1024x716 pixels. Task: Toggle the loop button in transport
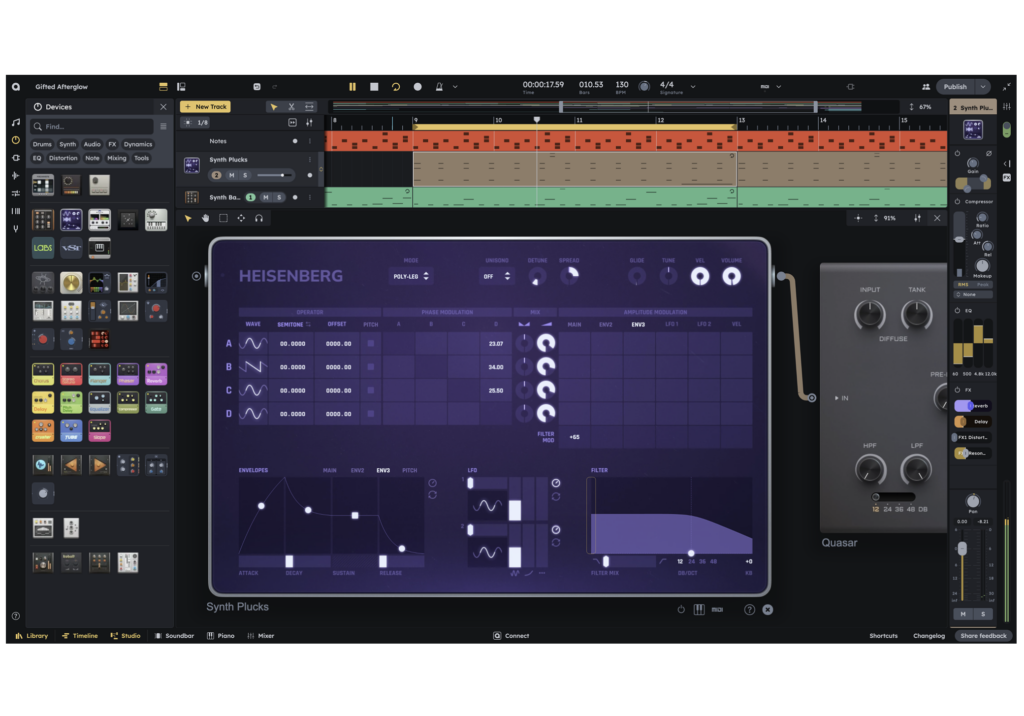pyautogui.click(x=396, y=86)
